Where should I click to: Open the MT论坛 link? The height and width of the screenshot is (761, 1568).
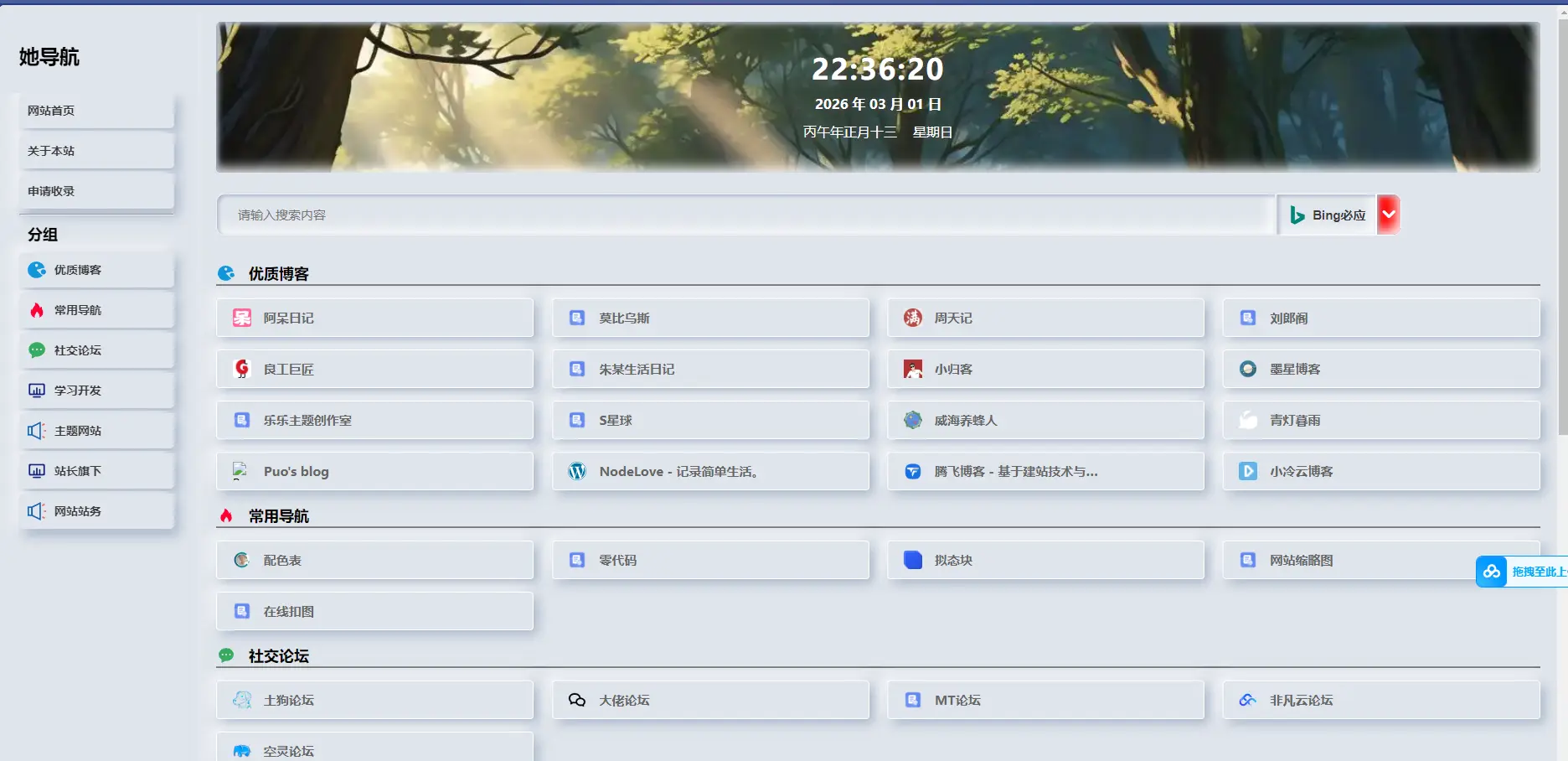pos(1045,701)
